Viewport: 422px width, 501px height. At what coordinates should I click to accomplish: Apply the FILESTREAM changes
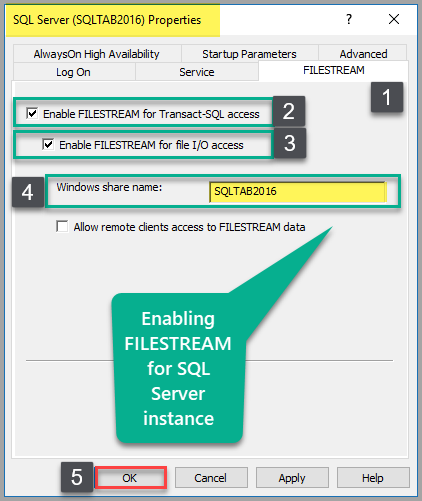tap(292, 478)
